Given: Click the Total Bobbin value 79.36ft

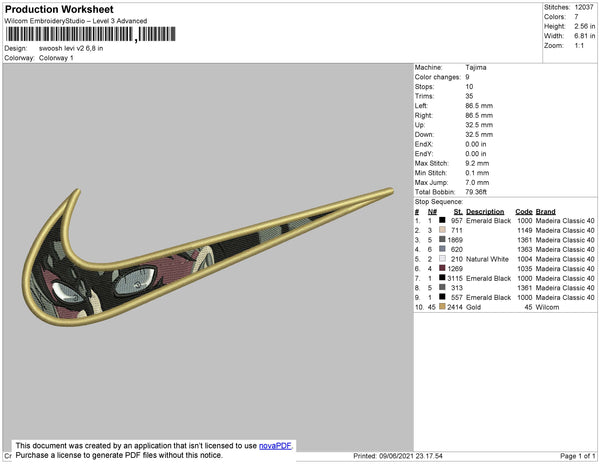Looking at the screenshot, I should tap(476, 192).
